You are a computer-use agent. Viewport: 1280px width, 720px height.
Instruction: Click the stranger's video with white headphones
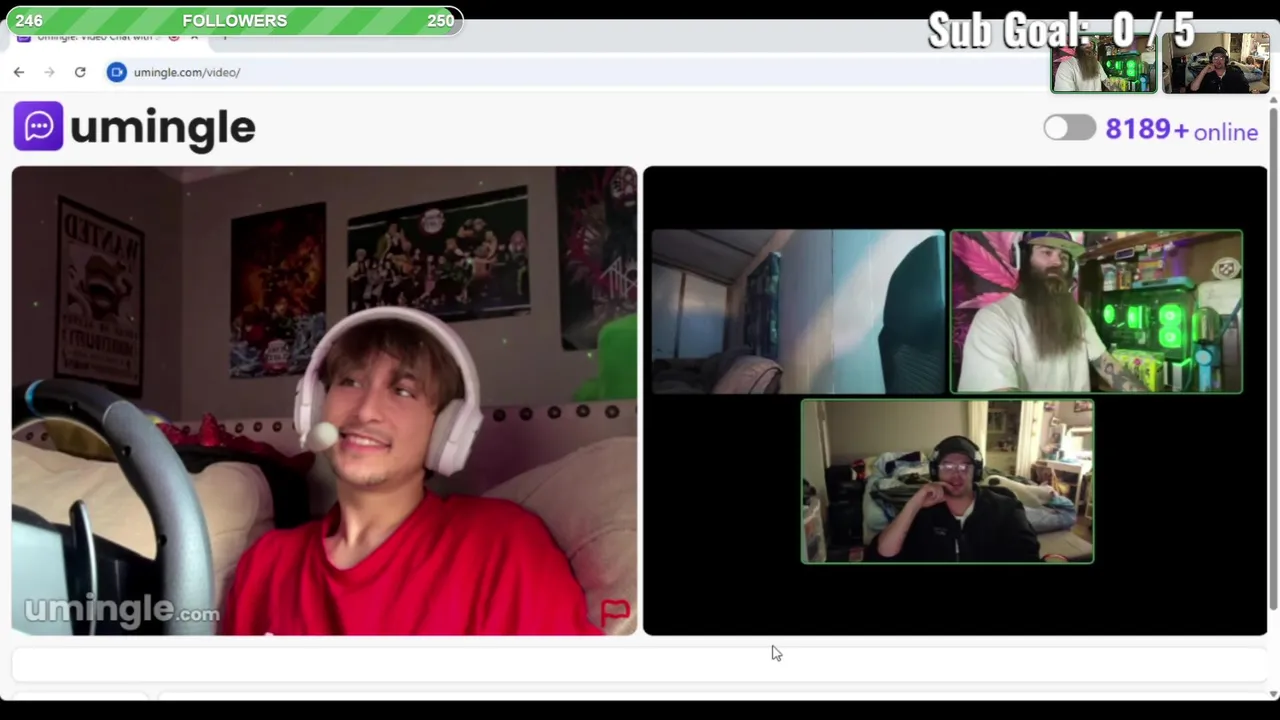[324, 400]
